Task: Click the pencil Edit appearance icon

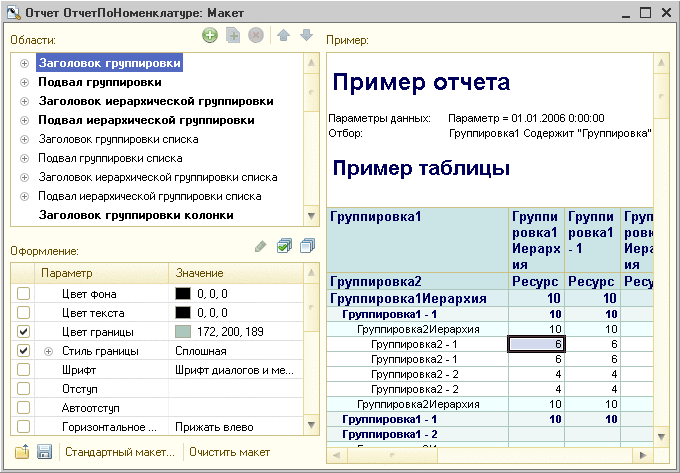Action: click(260, 247)
